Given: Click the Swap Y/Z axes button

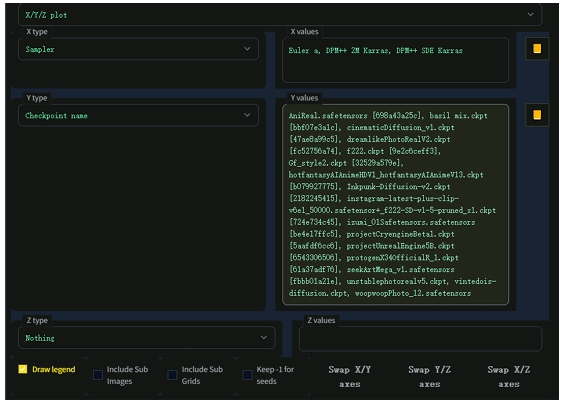Looking at the screenshot, I should (429, 376).
